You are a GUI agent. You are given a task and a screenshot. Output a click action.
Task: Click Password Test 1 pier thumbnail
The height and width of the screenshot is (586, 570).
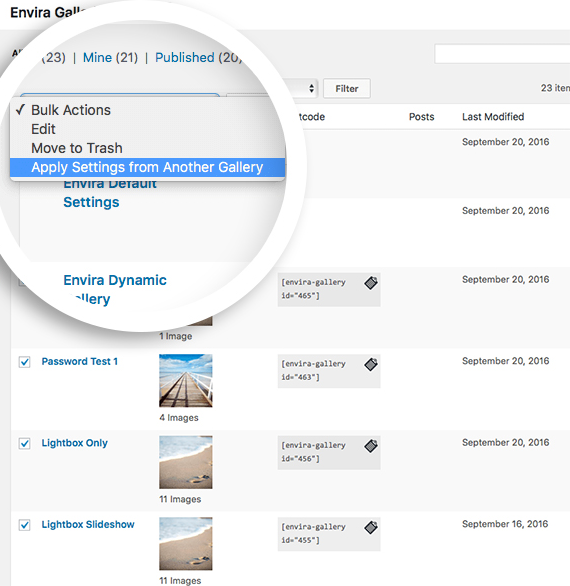point(186,380)
